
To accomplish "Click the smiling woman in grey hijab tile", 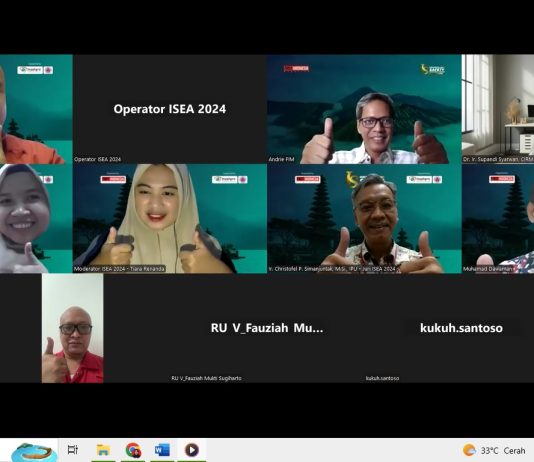I will pyautogui.click(x=36, y=219).
